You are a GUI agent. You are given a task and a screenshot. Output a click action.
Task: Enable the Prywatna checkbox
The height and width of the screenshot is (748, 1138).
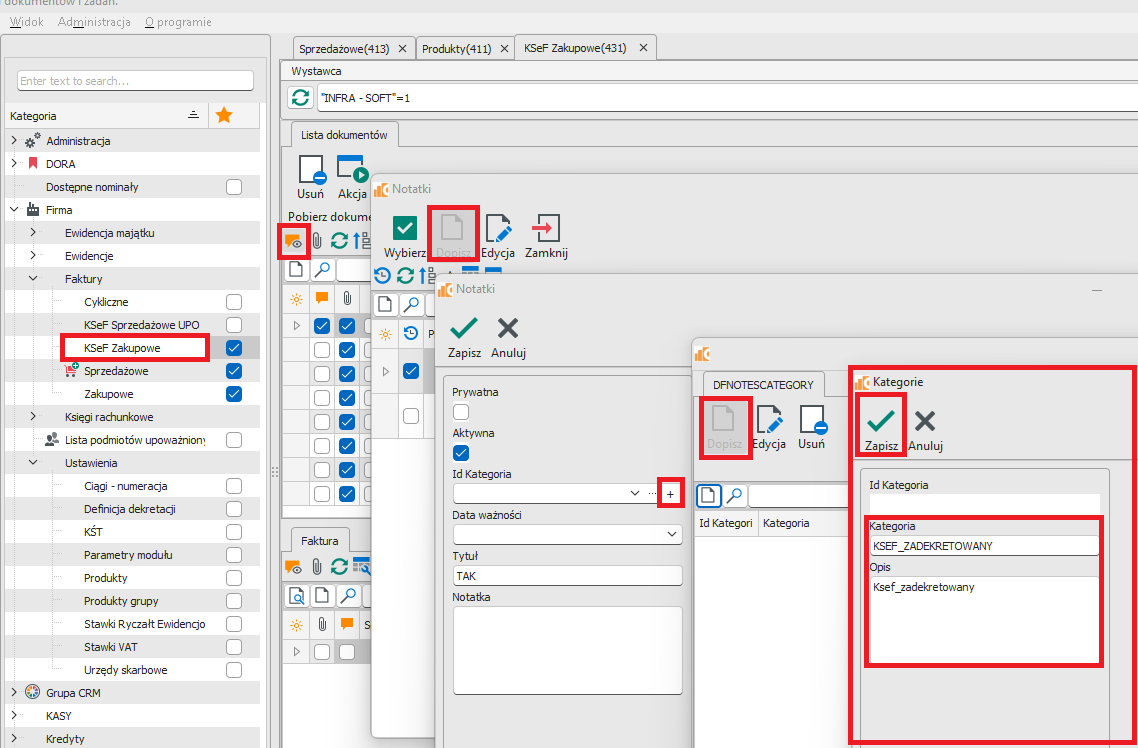(461, 412)
